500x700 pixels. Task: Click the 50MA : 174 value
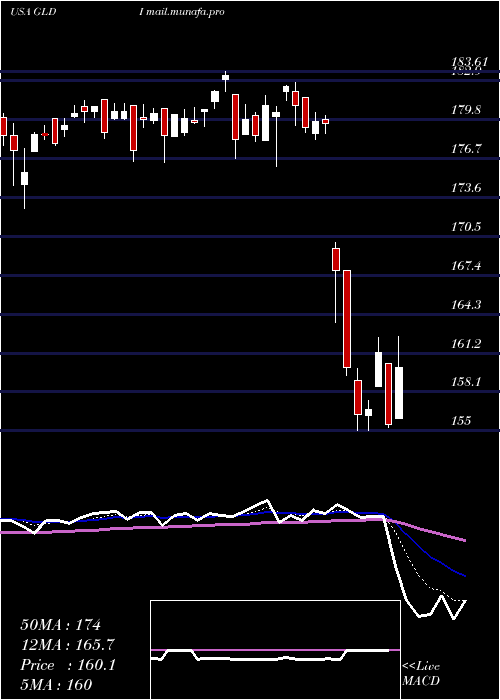click(x=61, y=625)
